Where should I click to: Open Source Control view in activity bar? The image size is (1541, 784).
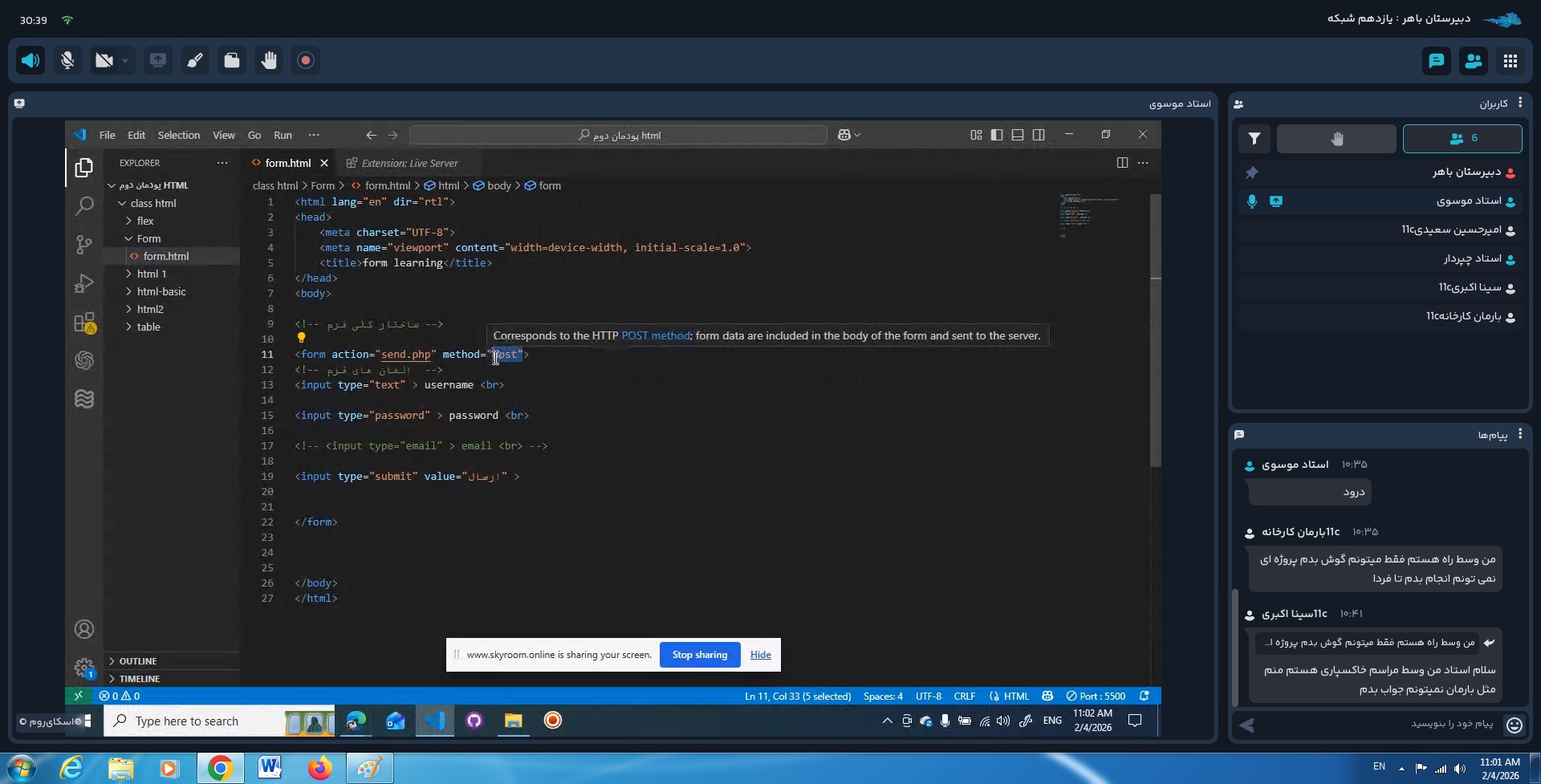pos(84,244)
